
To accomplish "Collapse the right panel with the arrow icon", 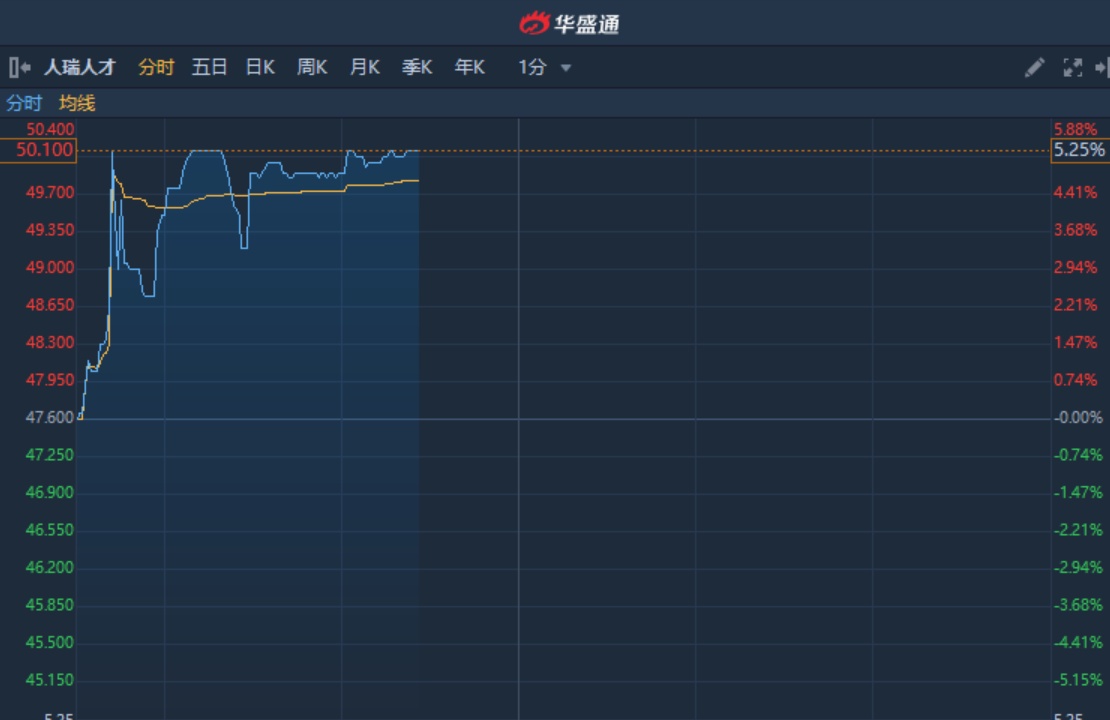I will coord(1102,67).
